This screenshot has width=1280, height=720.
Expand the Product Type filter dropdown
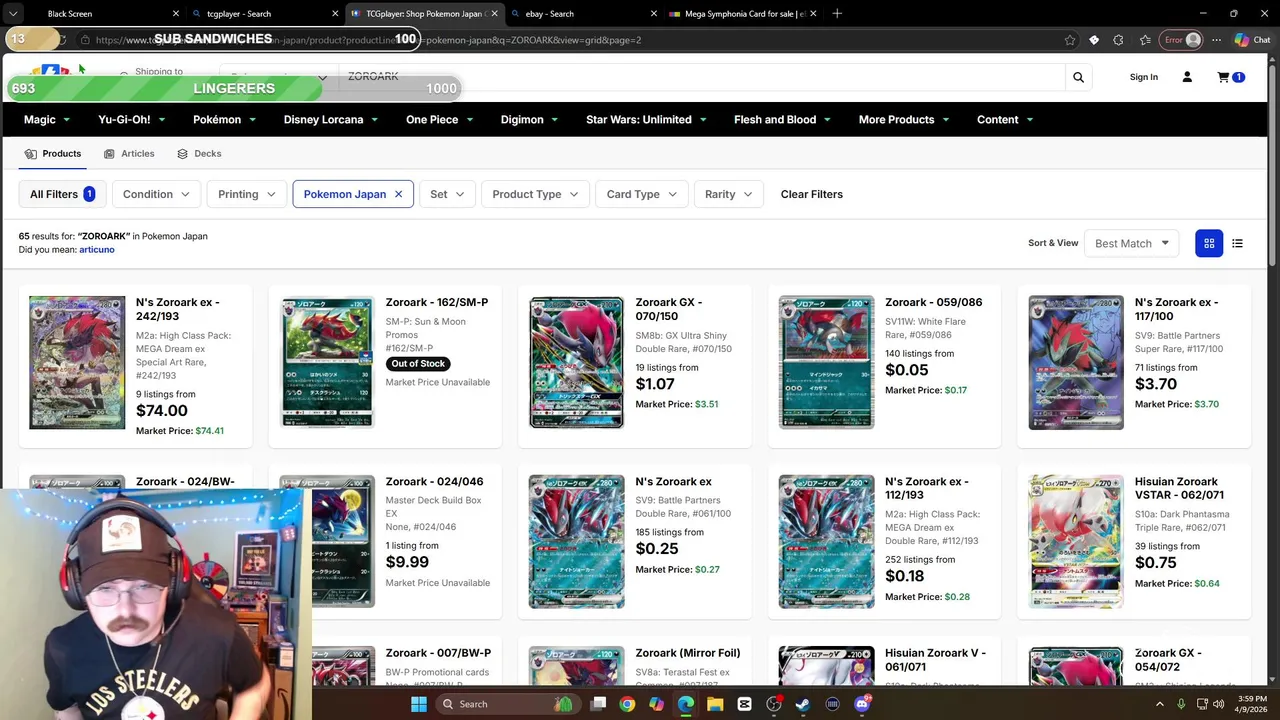(x=535, y=194)
